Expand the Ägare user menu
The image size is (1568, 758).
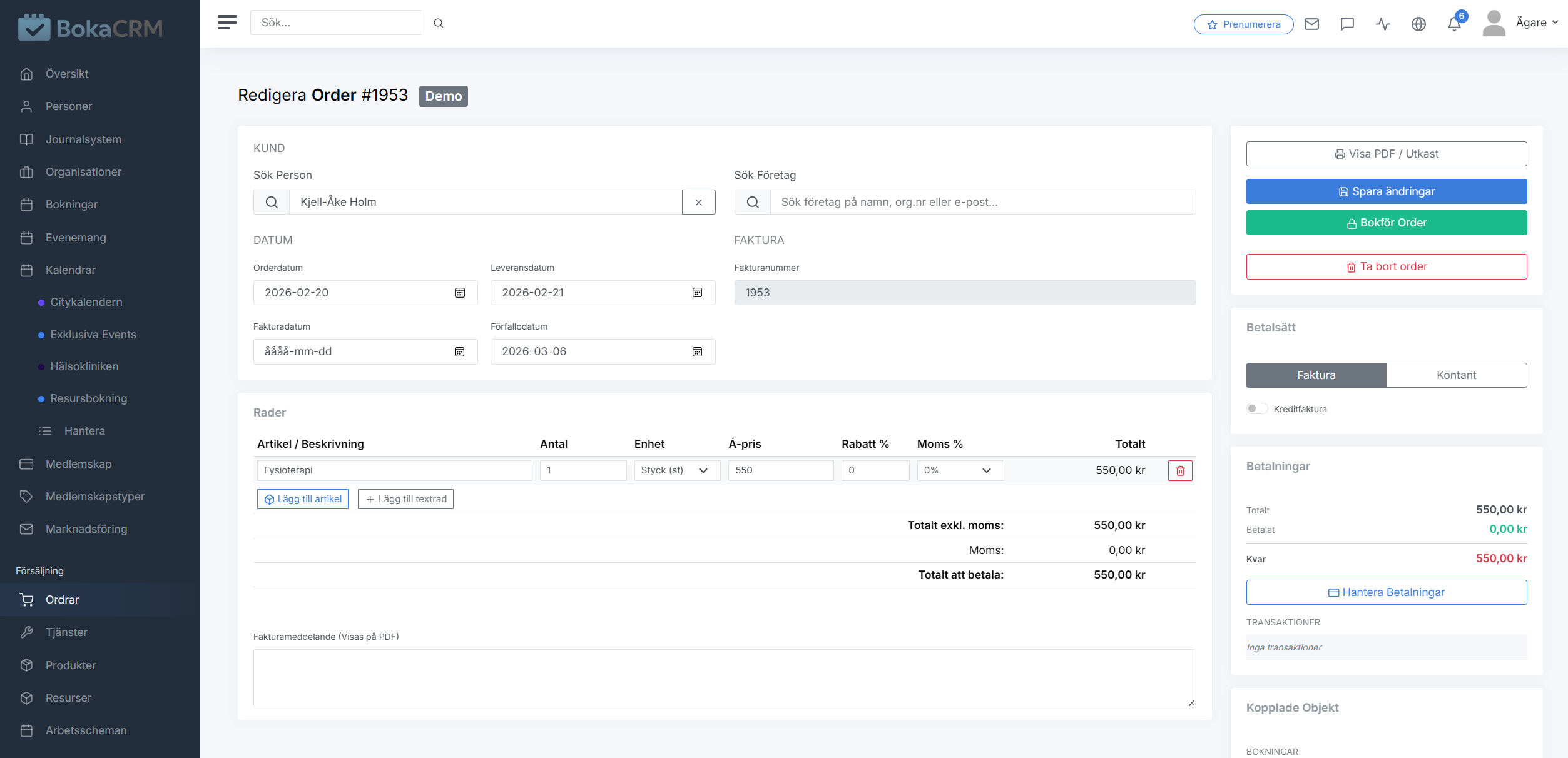click(1535, 23)
